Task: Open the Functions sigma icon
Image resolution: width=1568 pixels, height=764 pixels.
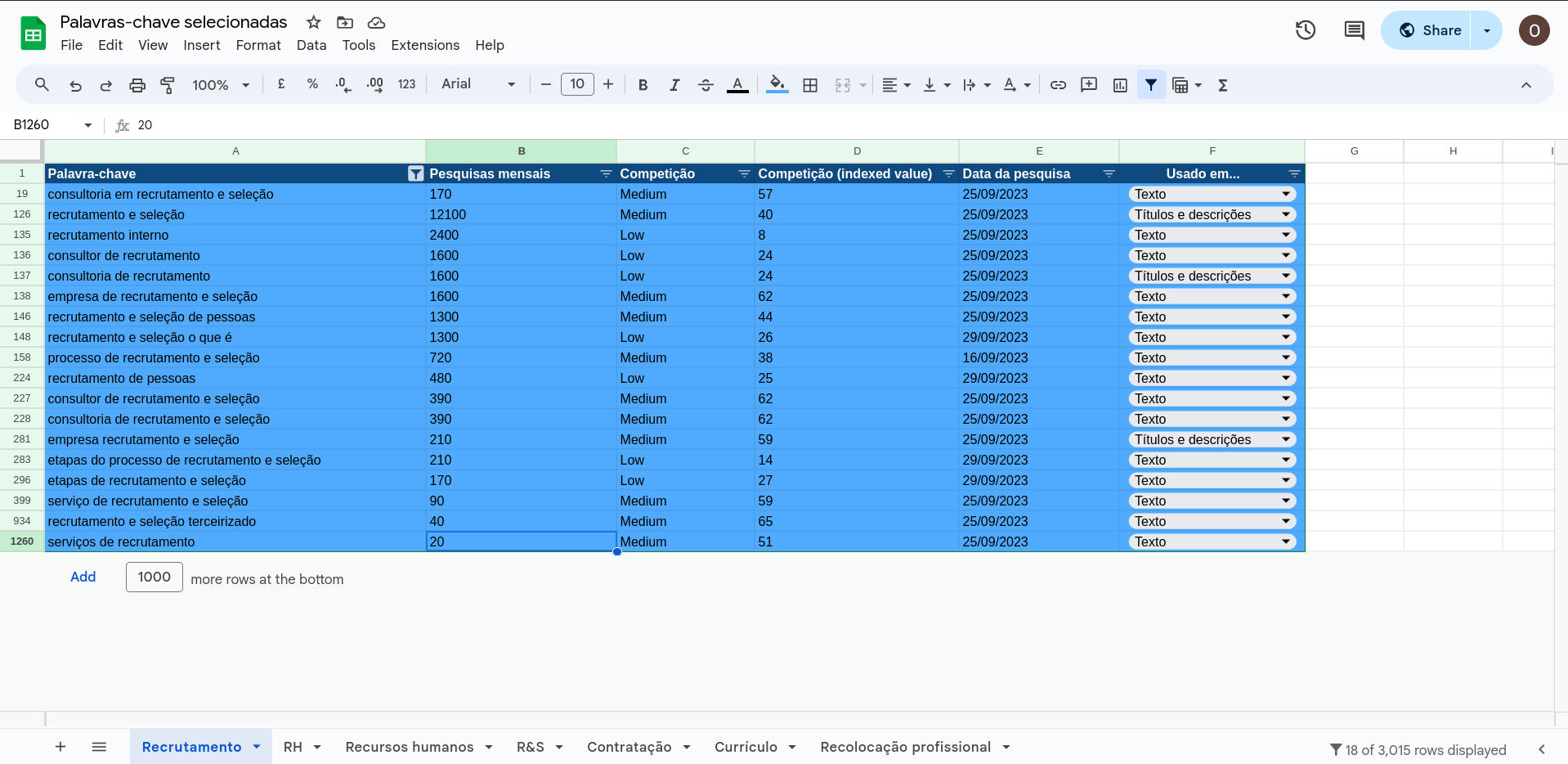Action: pos(1223,85)
